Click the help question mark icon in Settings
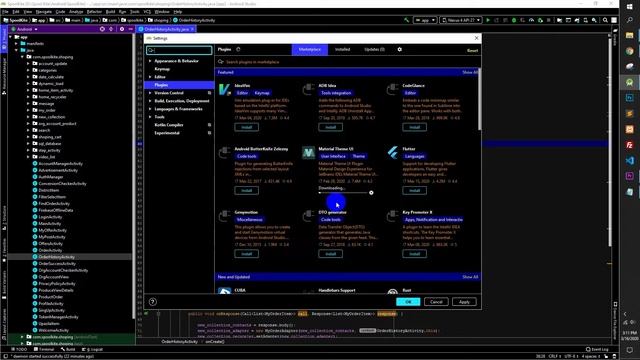 pyautogui.click(x=153, y=302)
